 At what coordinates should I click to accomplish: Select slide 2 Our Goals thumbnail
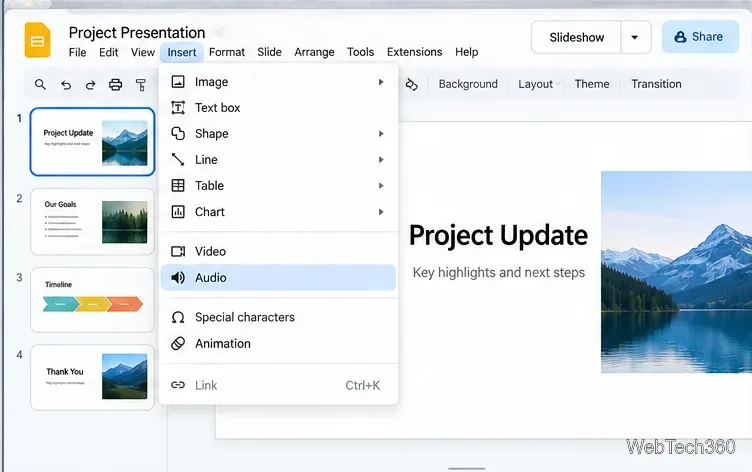[x=92, y=221]
